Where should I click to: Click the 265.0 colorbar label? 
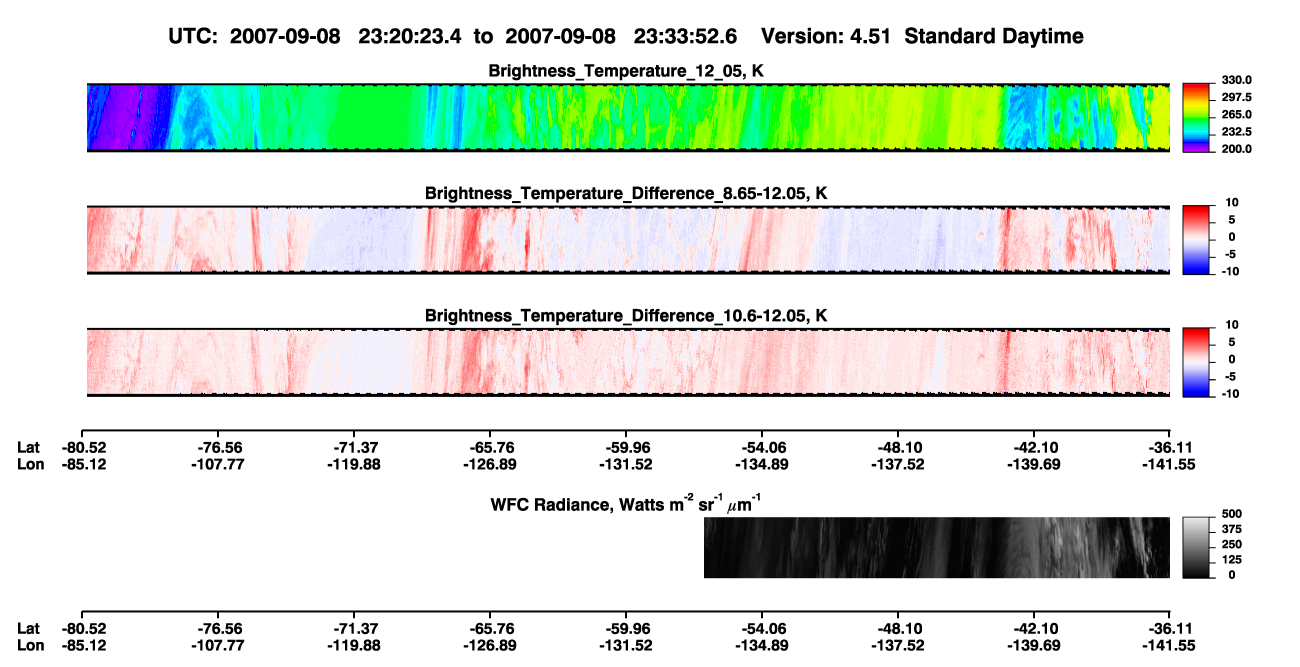(x=1234, y=115)
